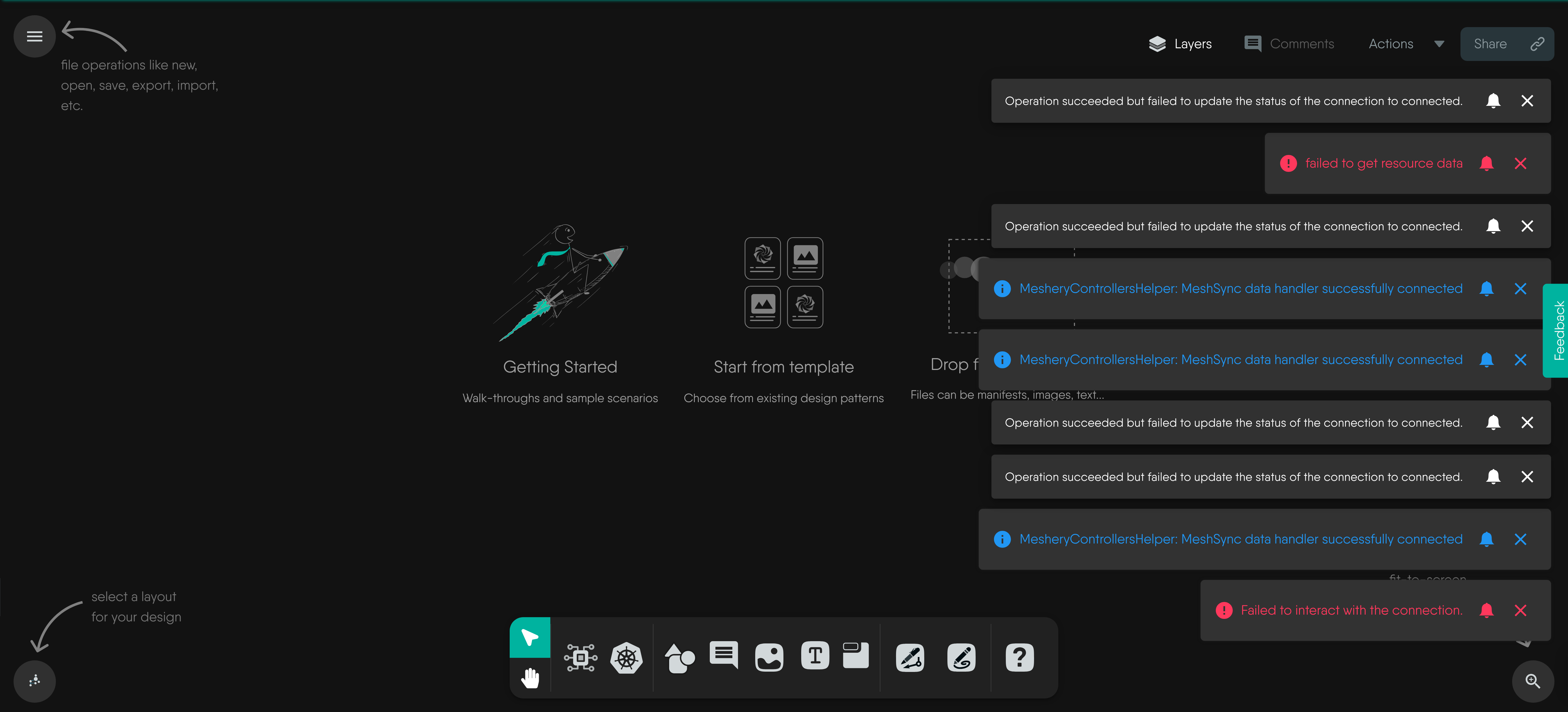This screenshot has width=1568, height=712.
Task: Choose the image insert tool
Action: (x=769, y=658)
